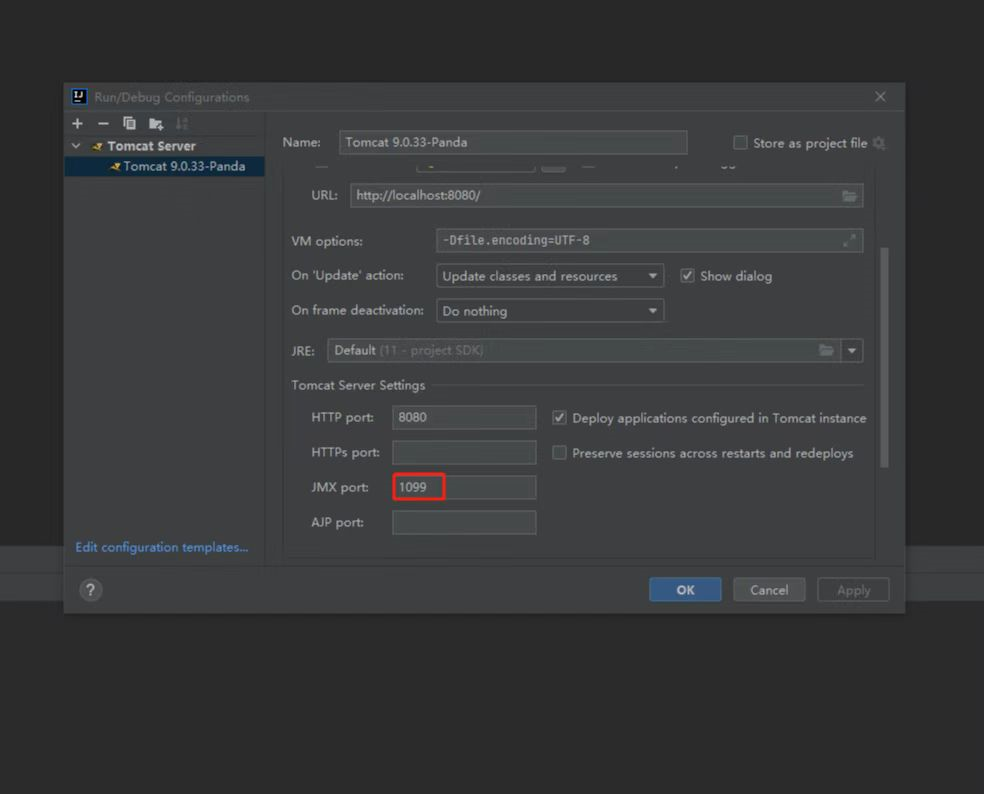Screen dimensions: 984x794
Task: Enable Preserve sessions across restarts and redeploys
Action: pyautogui.click(x=559, y=453)
